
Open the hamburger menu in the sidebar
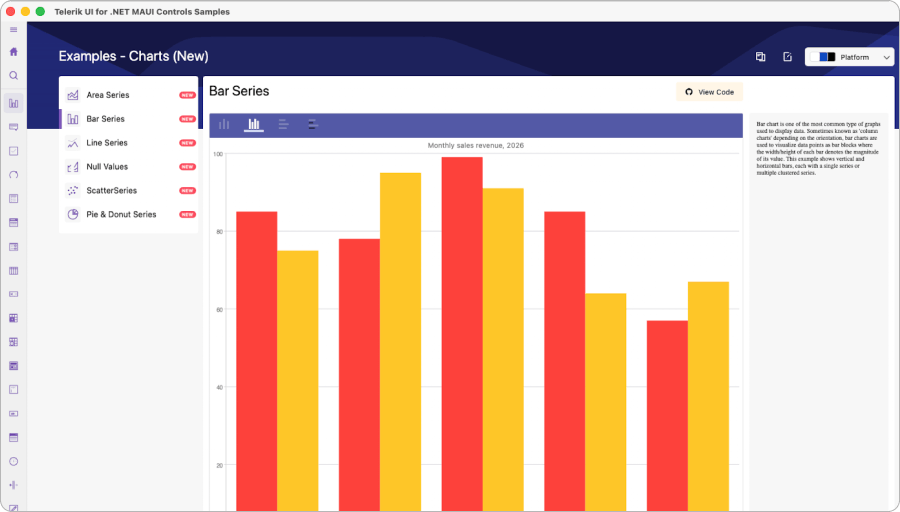14,30
